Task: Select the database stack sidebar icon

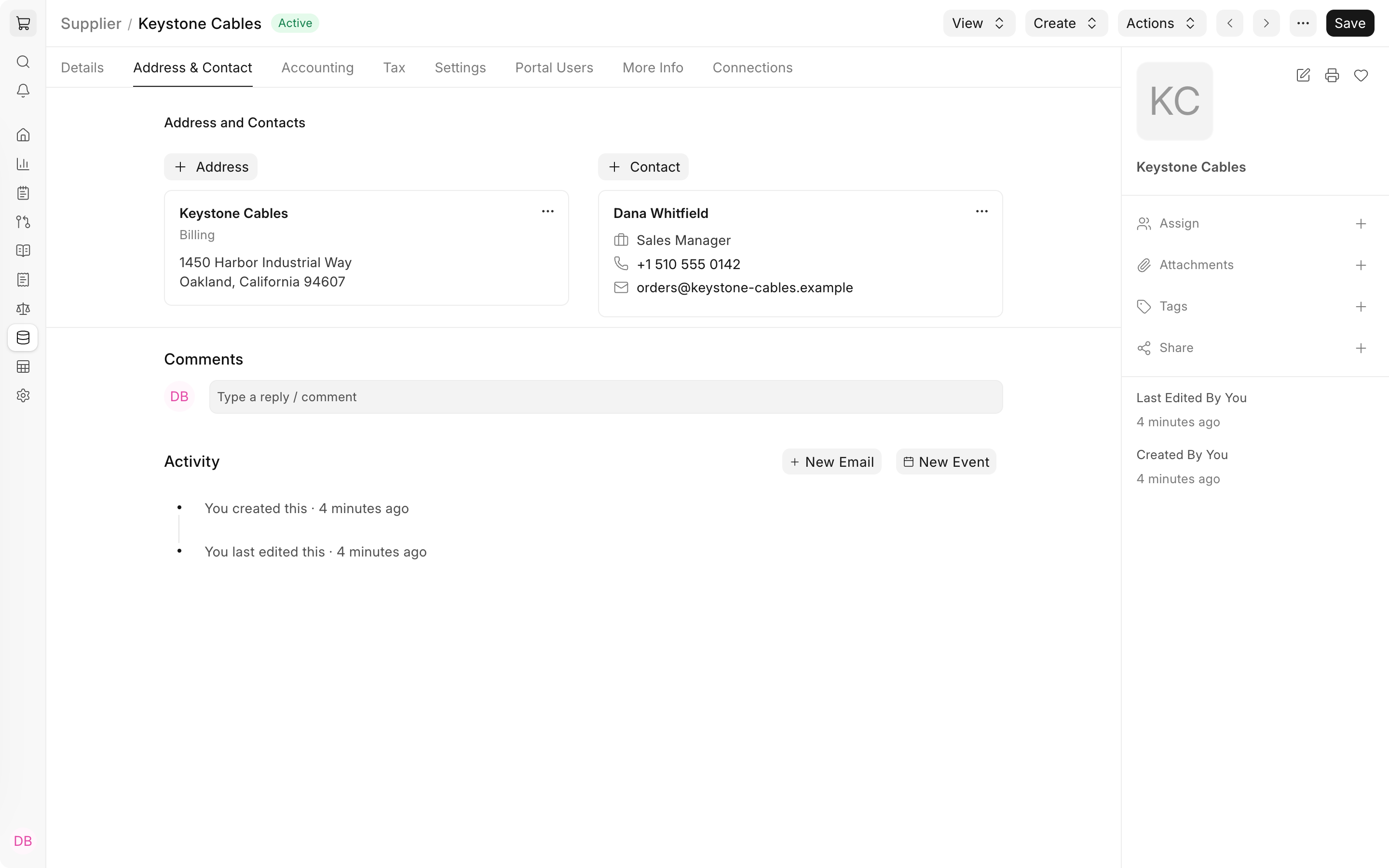Action: [x=23, y=338]
